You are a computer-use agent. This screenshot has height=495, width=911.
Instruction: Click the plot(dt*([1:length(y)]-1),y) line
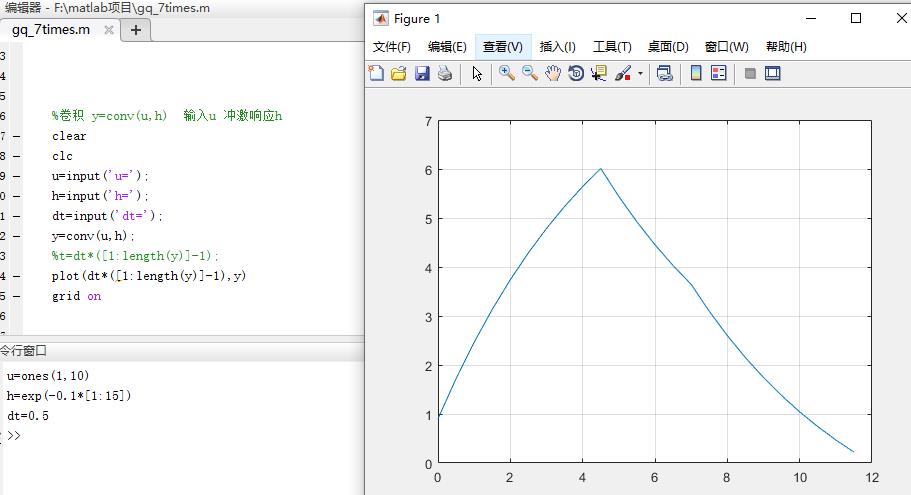149,275
